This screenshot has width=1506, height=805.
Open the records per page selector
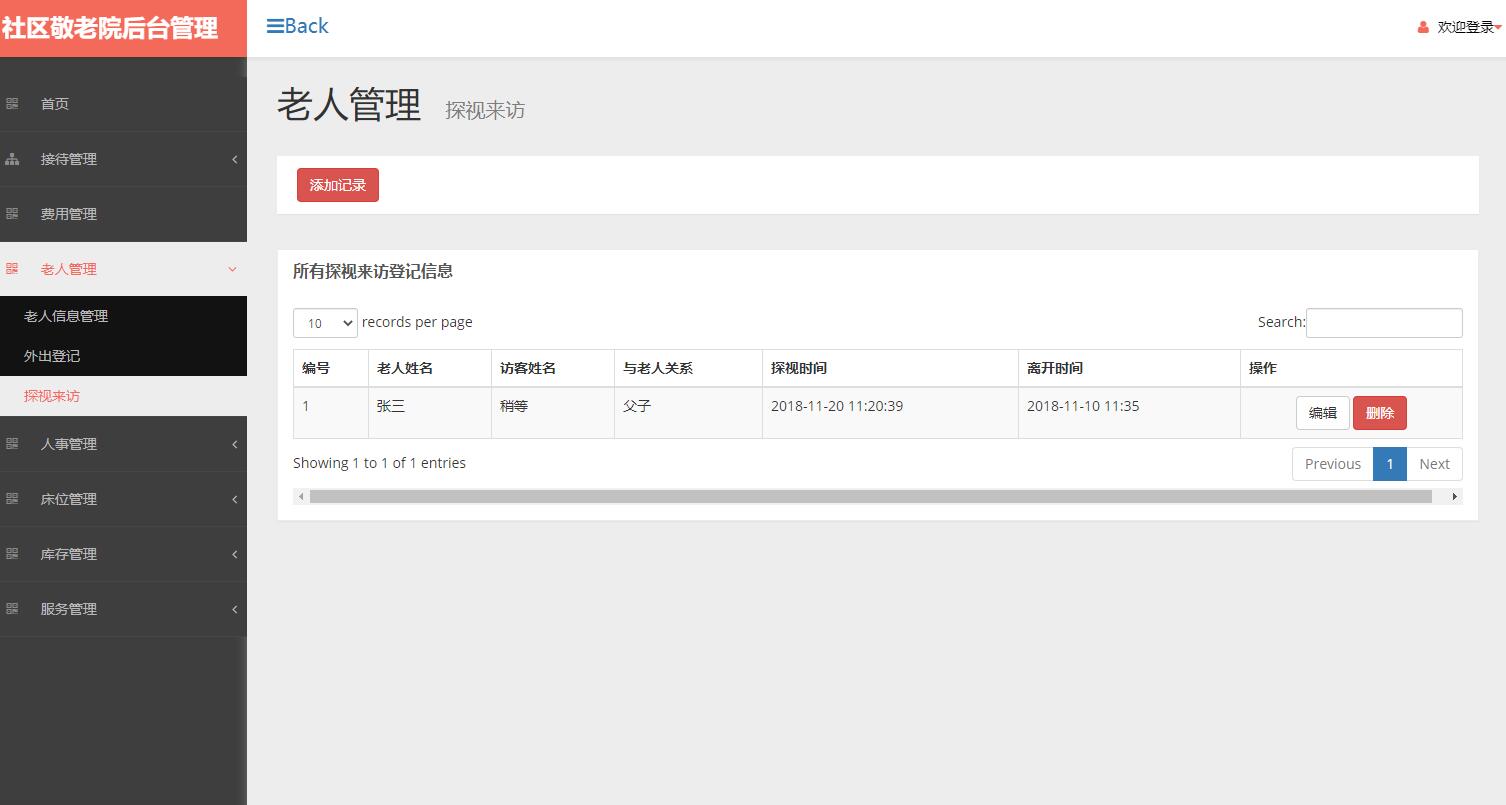(x=324, y=322)
